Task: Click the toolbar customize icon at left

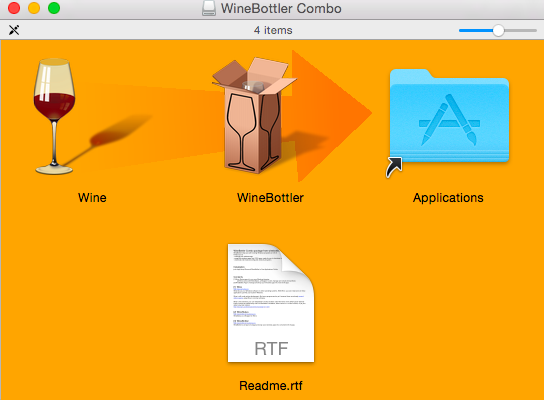Action: tap(14, 30)
